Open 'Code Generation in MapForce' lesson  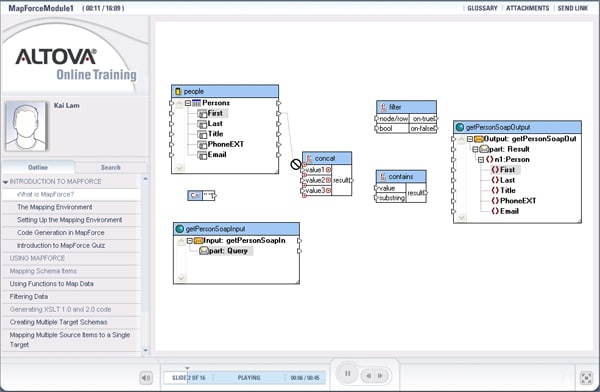(x=71, y=233)
